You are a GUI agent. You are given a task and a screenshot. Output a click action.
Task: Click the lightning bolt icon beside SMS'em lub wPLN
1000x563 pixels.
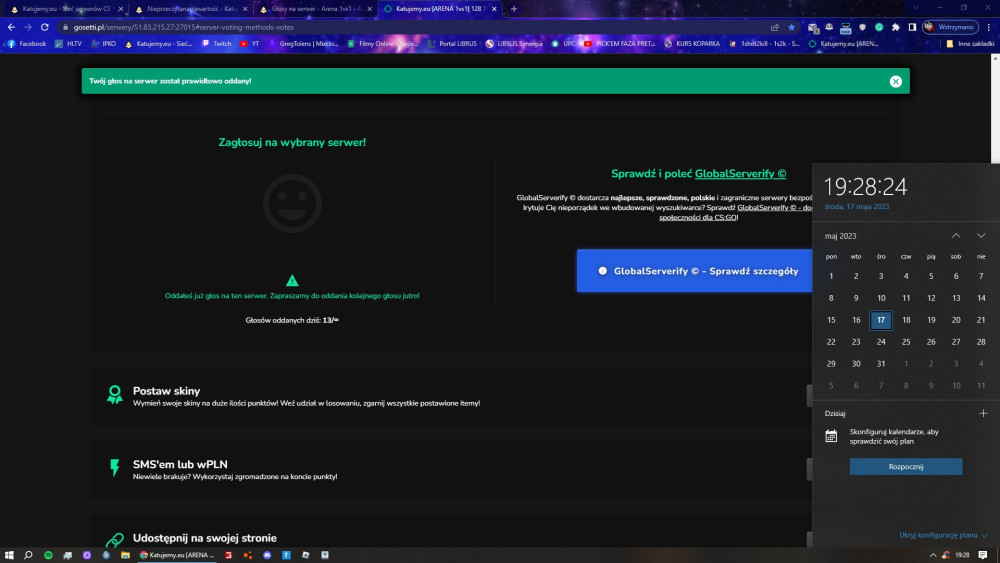[x=115, y=467]
